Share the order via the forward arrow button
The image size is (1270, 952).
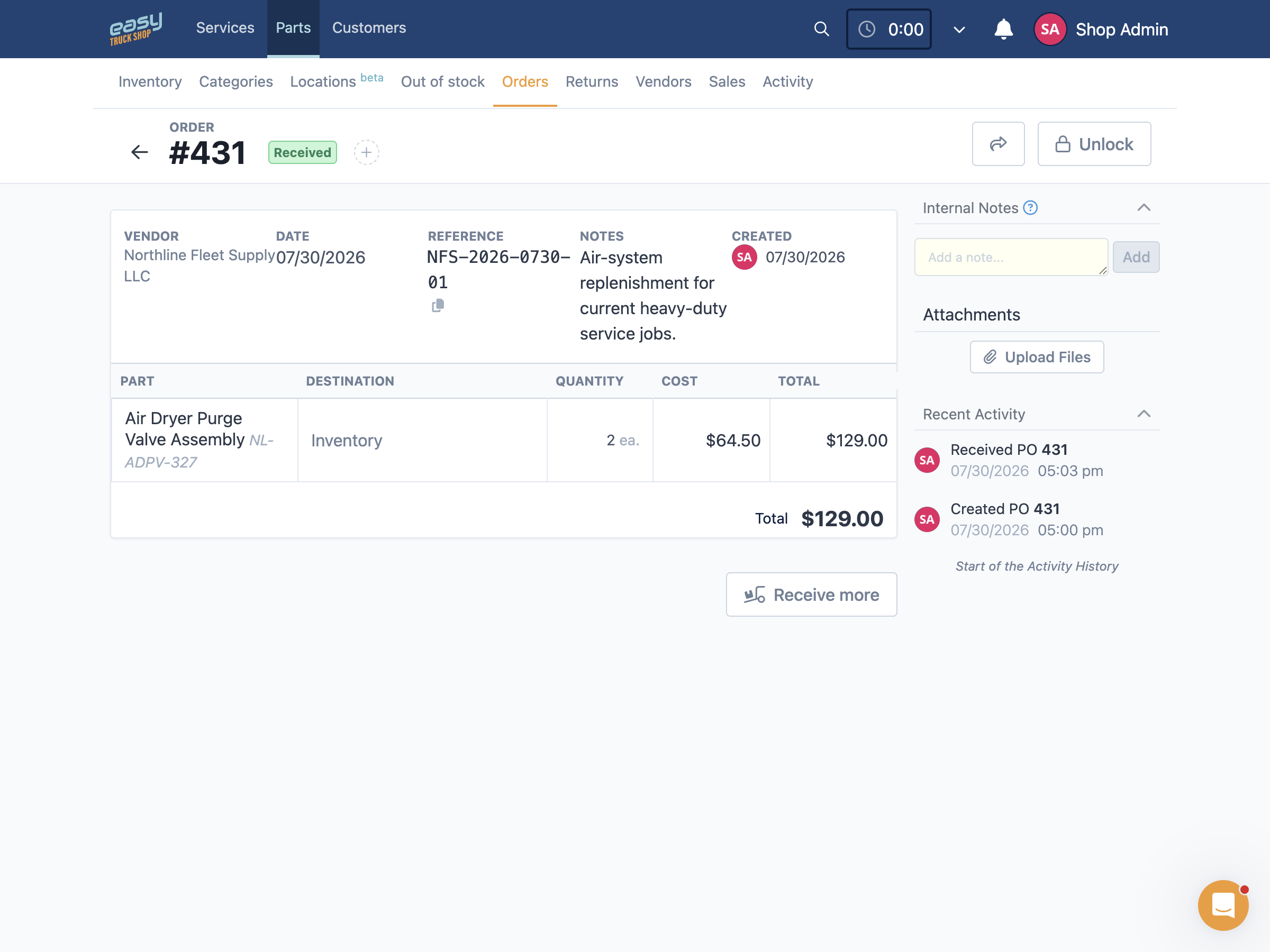coord(998,144)
